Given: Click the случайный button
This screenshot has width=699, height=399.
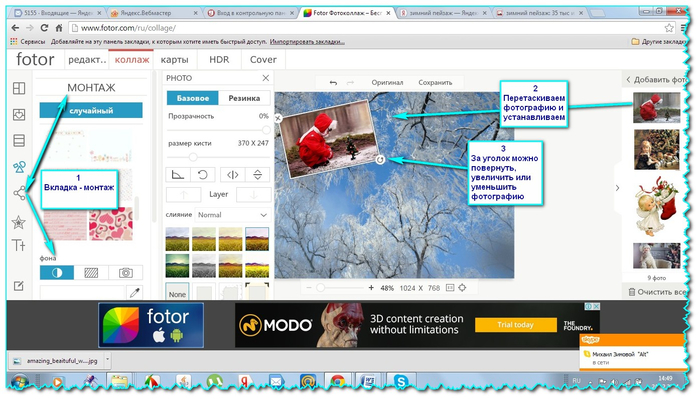Looking at the screenshot, I should (91, 111).
